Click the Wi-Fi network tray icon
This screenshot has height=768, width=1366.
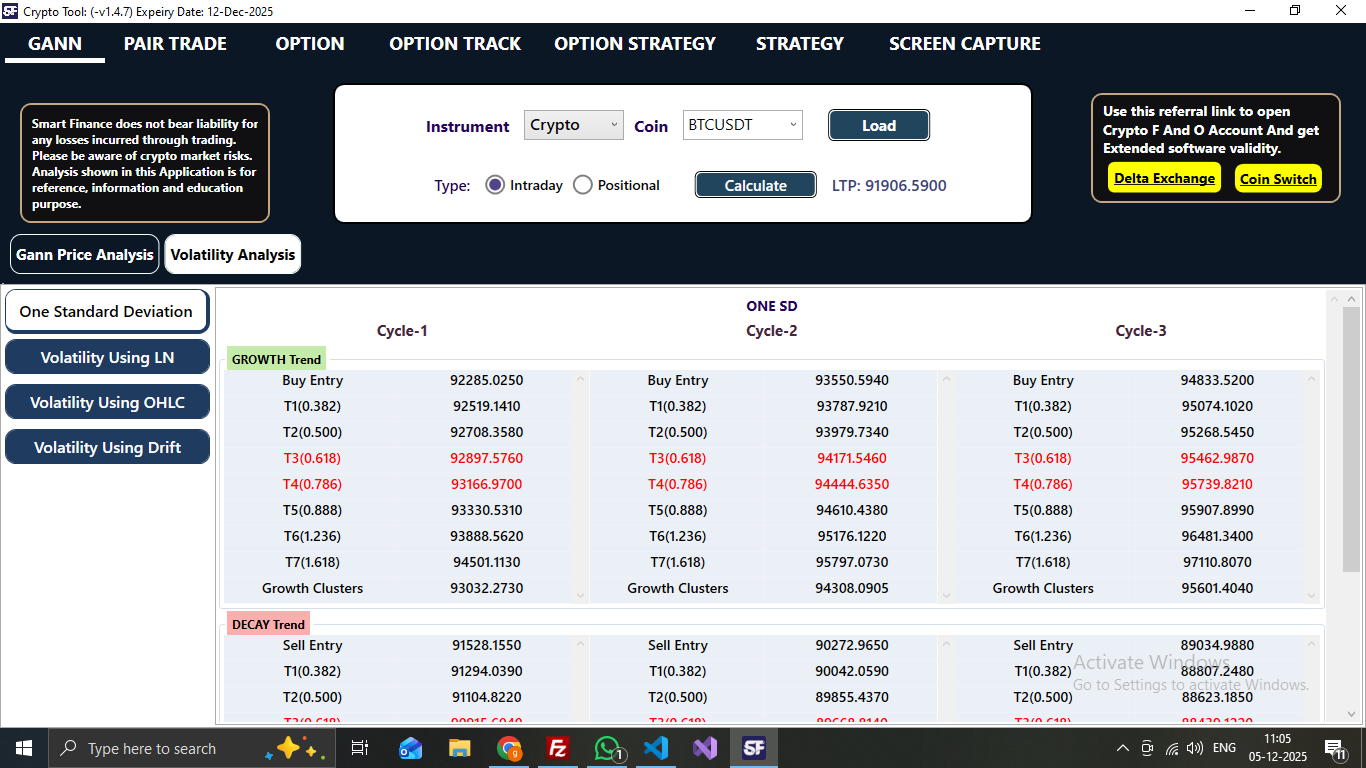1171,747
